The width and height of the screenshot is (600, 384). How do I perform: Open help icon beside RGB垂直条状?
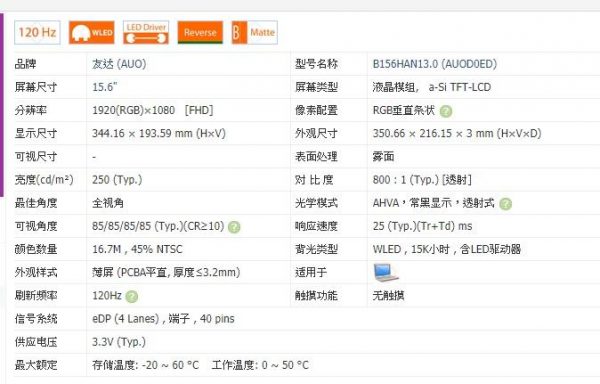pyautogui.click(x=446, y=111)
